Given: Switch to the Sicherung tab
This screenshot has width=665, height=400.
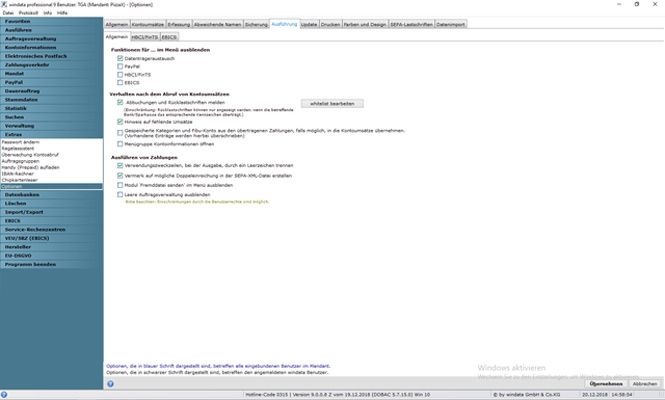Looking at the screenshot, I should coord(256,25).
